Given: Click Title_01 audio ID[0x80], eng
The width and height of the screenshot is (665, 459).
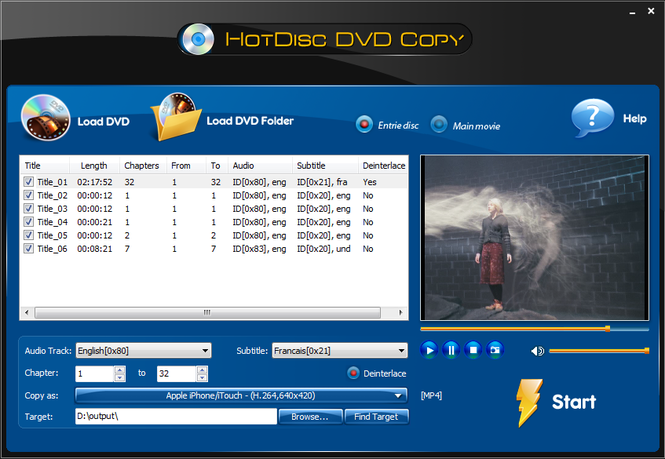Looking at the screenshot, I should [x=259, y=182].
